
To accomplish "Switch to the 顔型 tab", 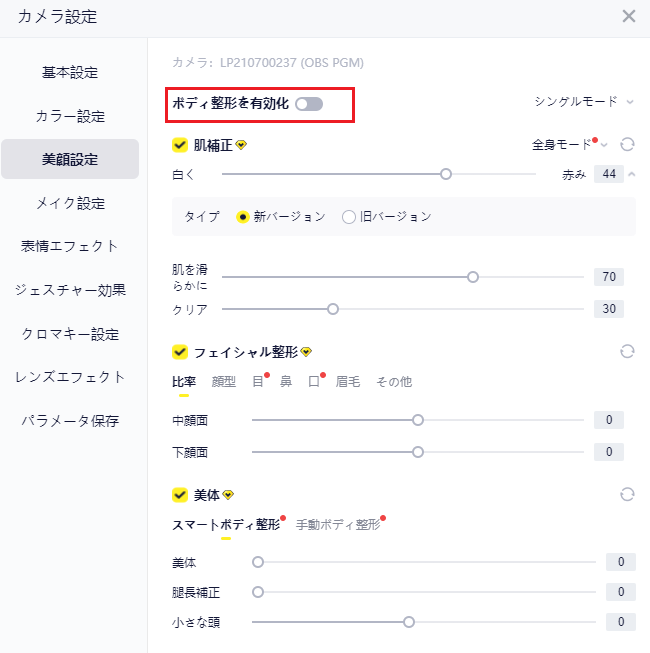I will 224,381.
